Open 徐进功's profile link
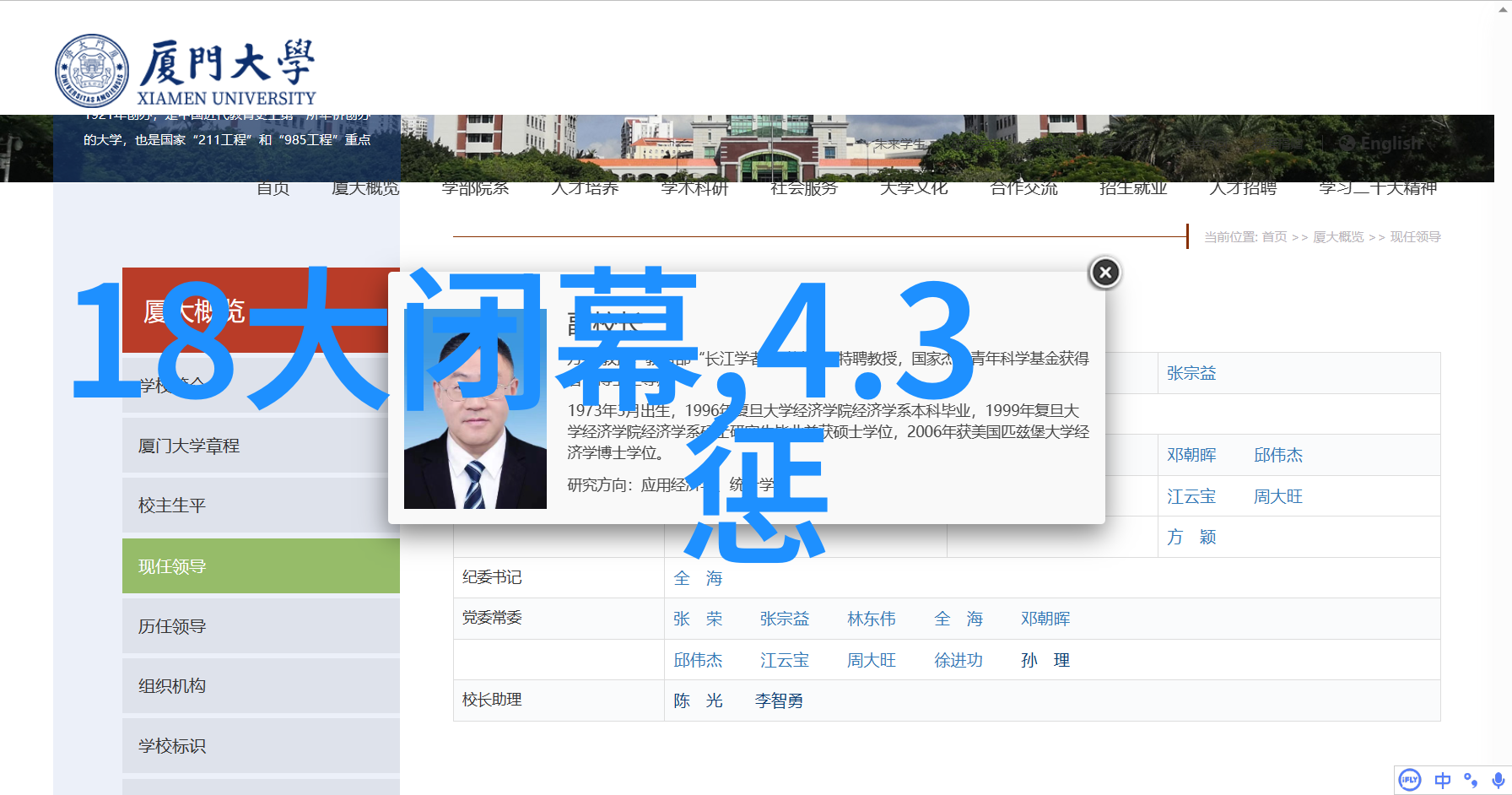The width and height of the screenshot is (1512, 795). [x=958, y=660]
